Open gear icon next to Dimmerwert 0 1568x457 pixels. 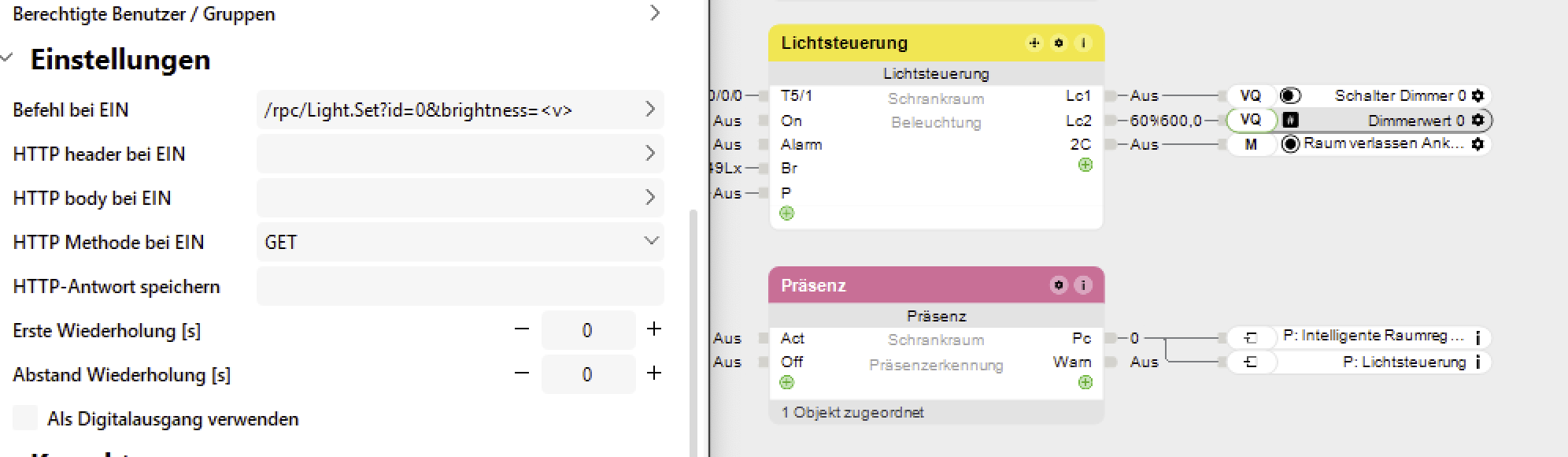tap(1477, 121)
